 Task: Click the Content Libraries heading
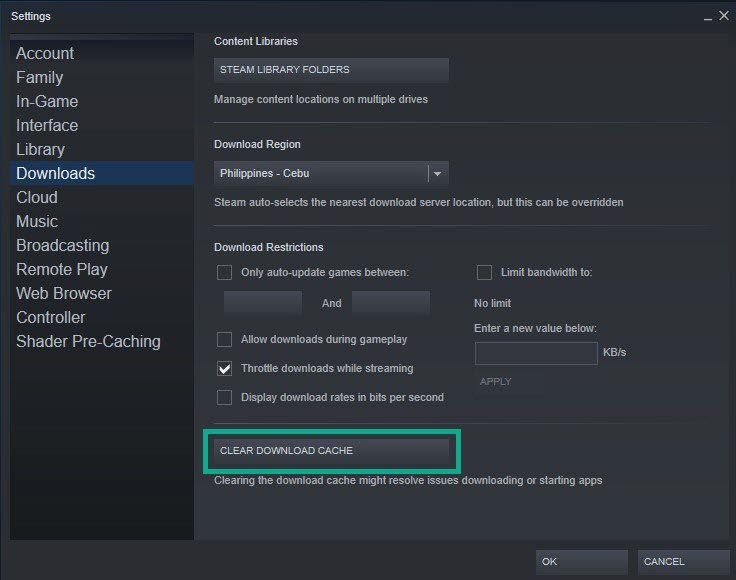(256, 41)
